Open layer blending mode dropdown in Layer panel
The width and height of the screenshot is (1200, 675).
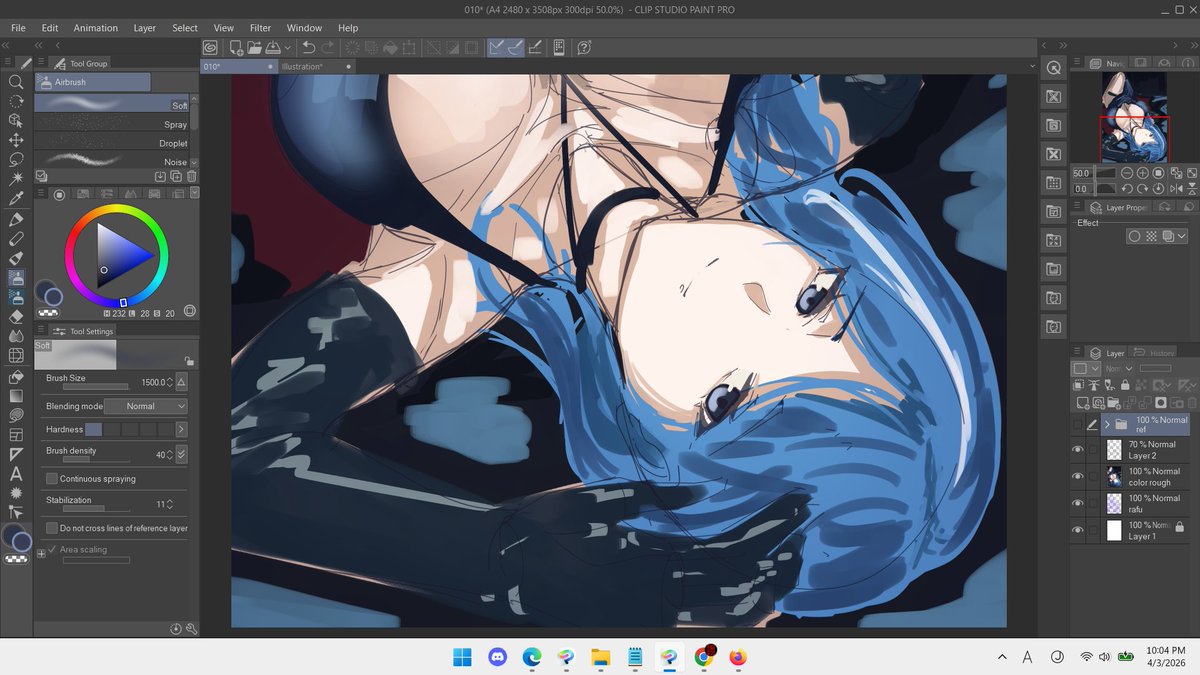click(x=1116, y=369)
